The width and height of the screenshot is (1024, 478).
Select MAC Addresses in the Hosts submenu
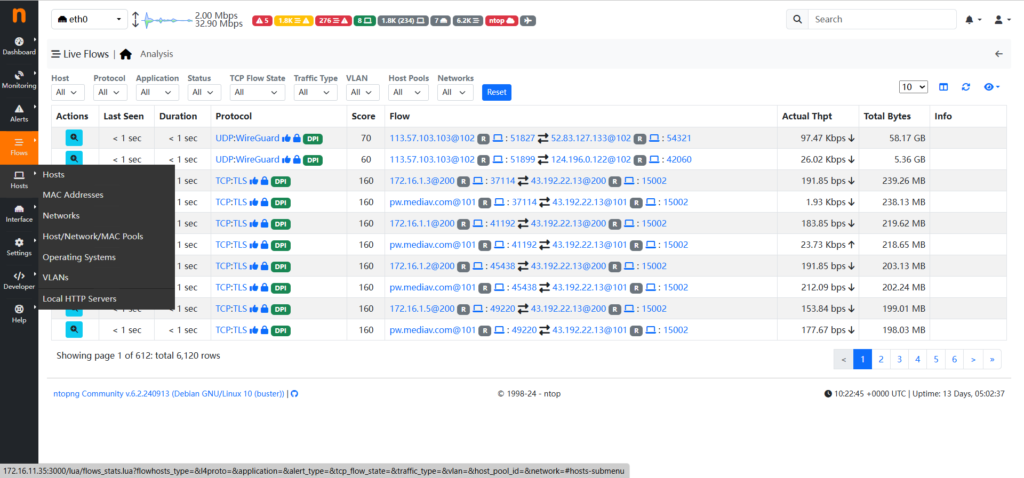[x=72, y=195]
